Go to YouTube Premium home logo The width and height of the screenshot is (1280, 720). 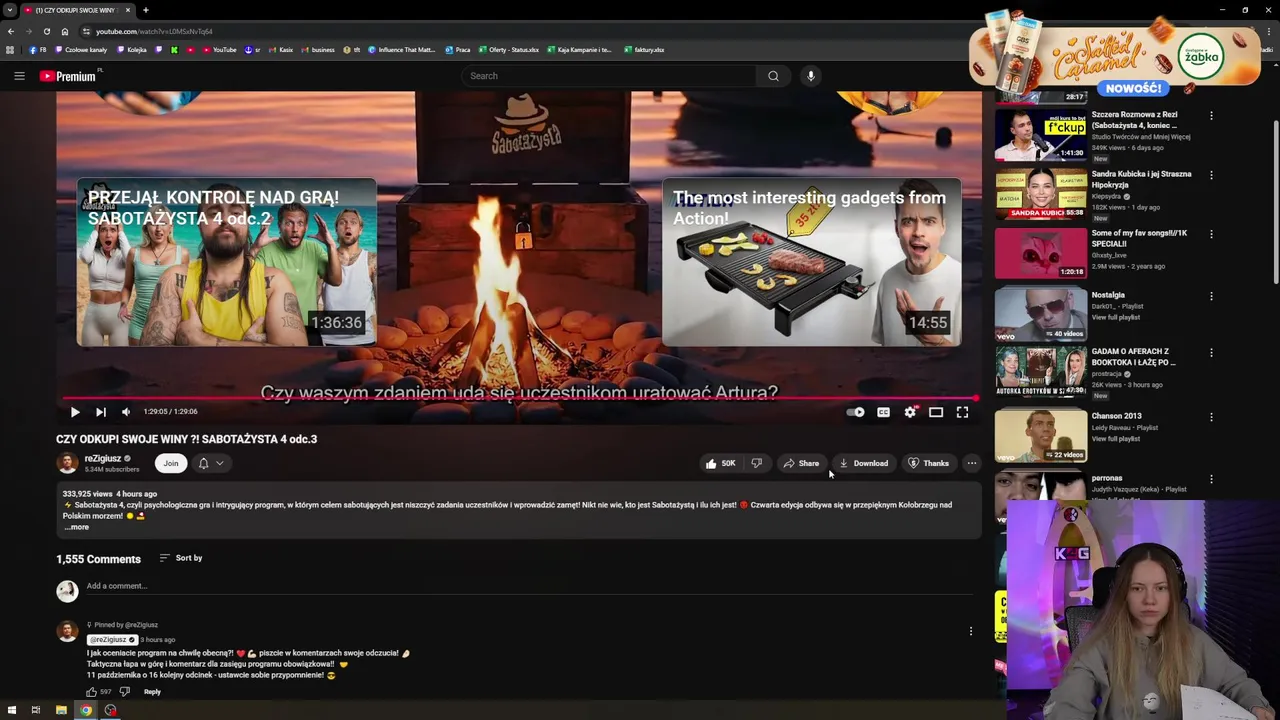[69, 76]
